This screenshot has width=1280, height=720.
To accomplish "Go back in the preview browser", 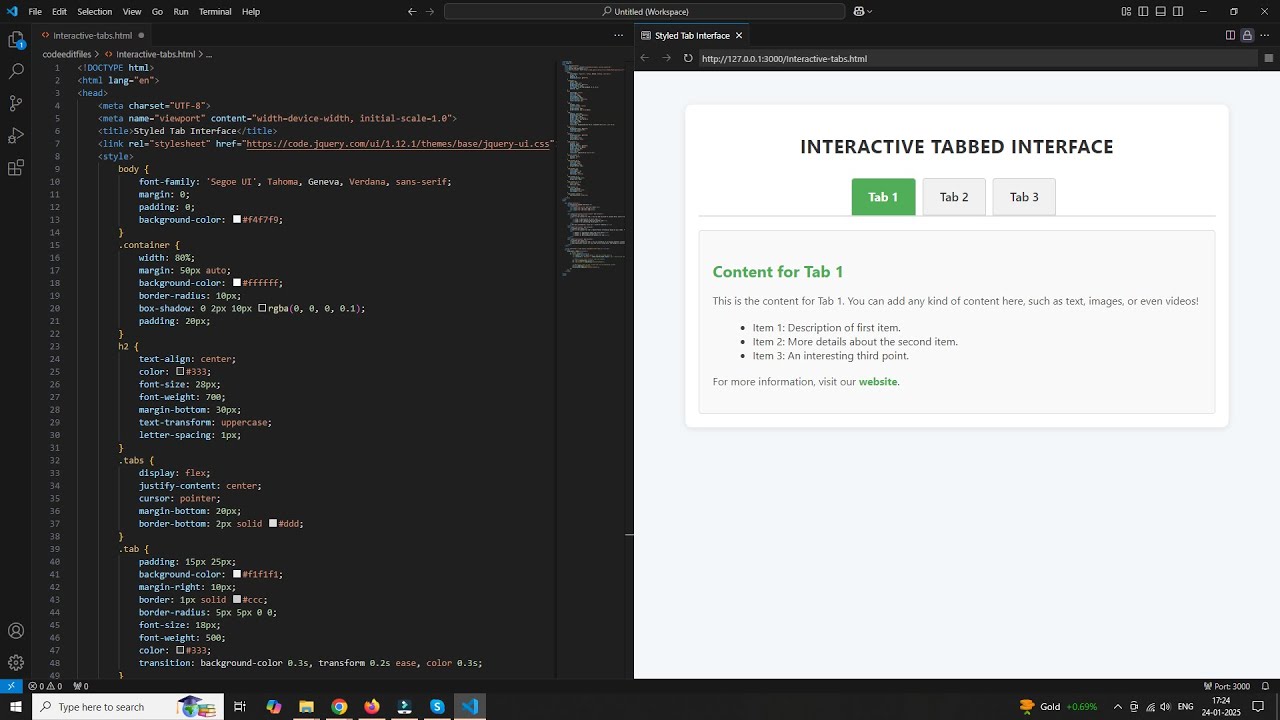I will 645,58.
